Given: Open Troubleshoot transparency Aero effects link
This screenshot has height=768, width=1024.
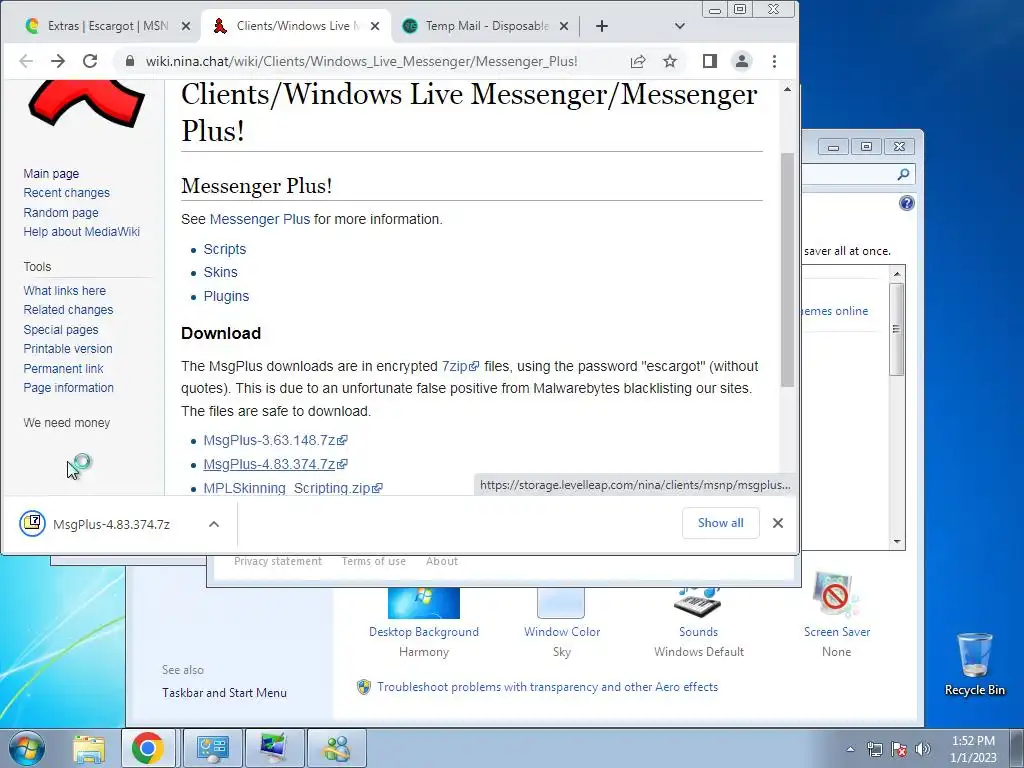Looking at the screenshot, I should point(547,687).
